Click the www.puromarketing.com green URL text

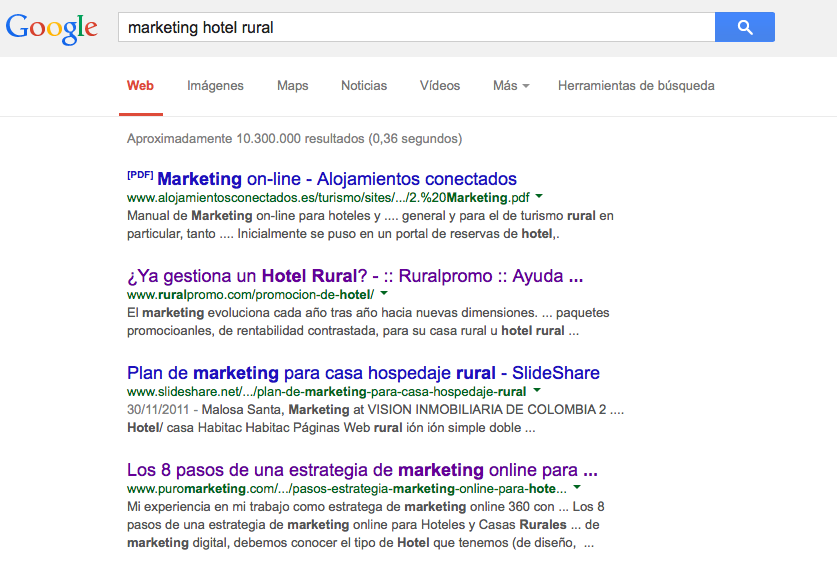tap(347, 489)
